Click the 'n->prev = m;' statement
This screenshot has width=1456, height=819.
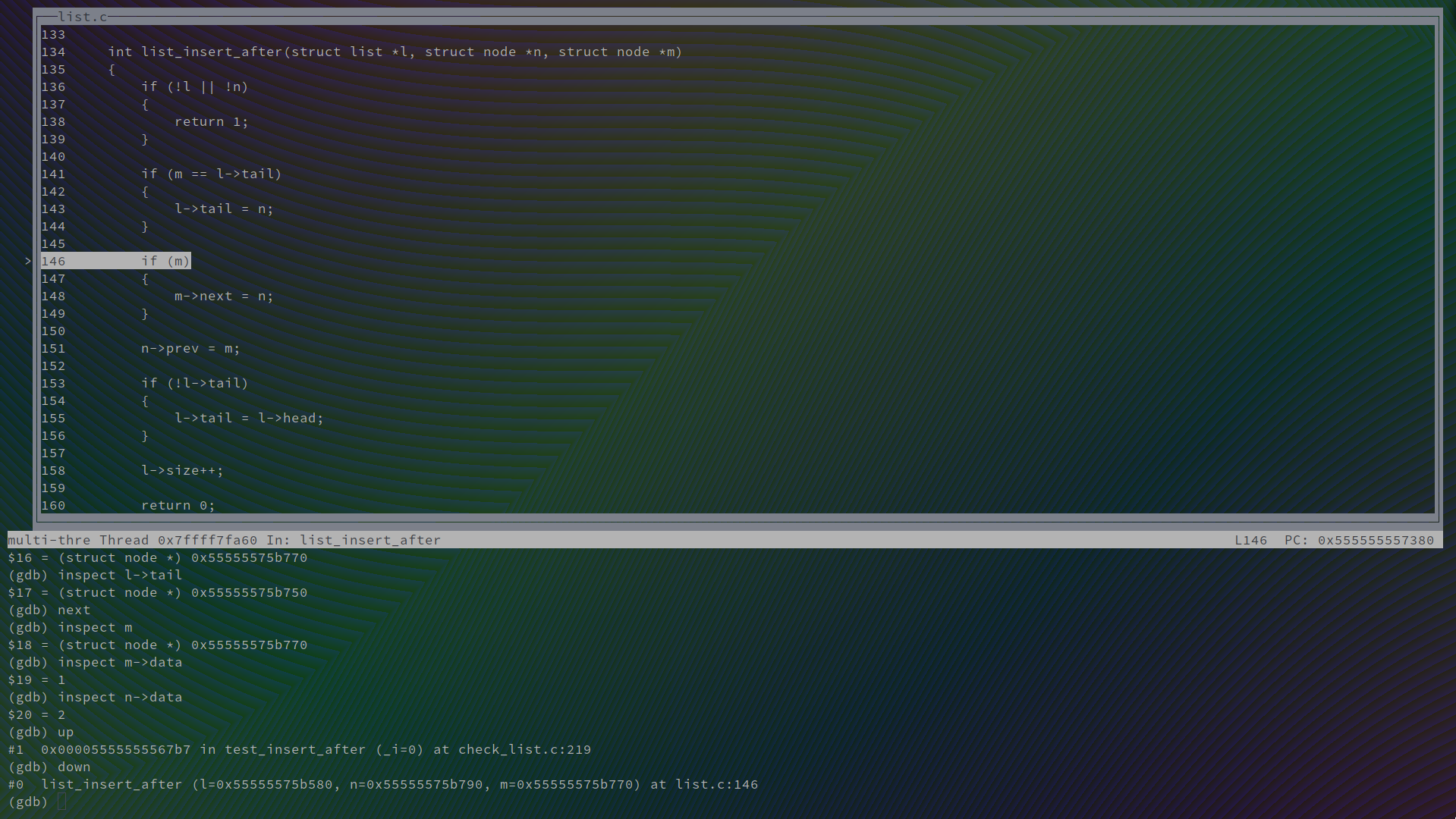coord(190,348)
